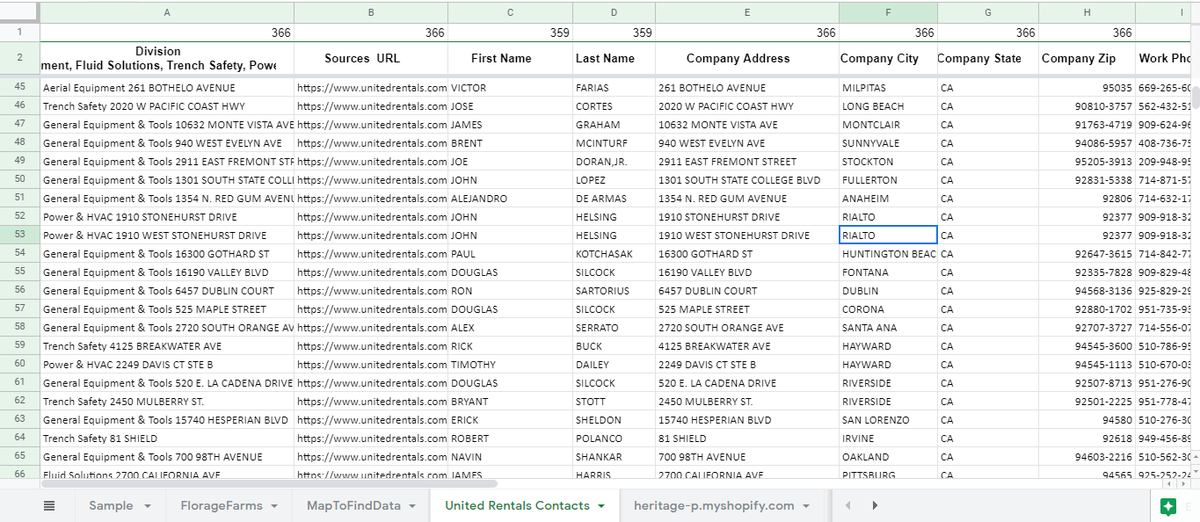Select column H header
Viewport: 1200px width, 522px height.
(1086, 11)
